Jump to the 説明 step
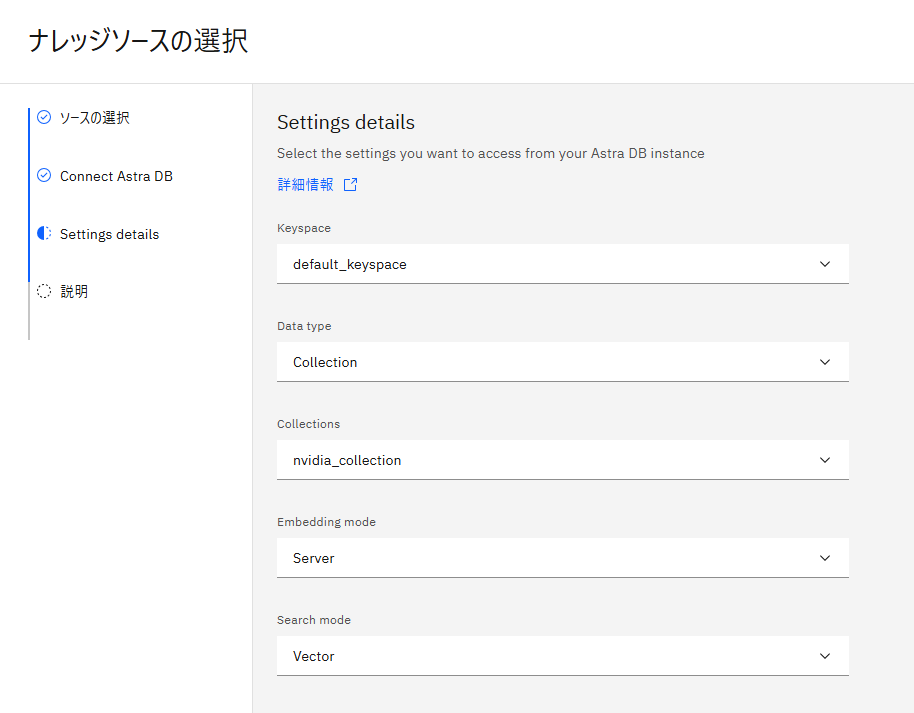The image size is (914, 713). click(74, 291)
